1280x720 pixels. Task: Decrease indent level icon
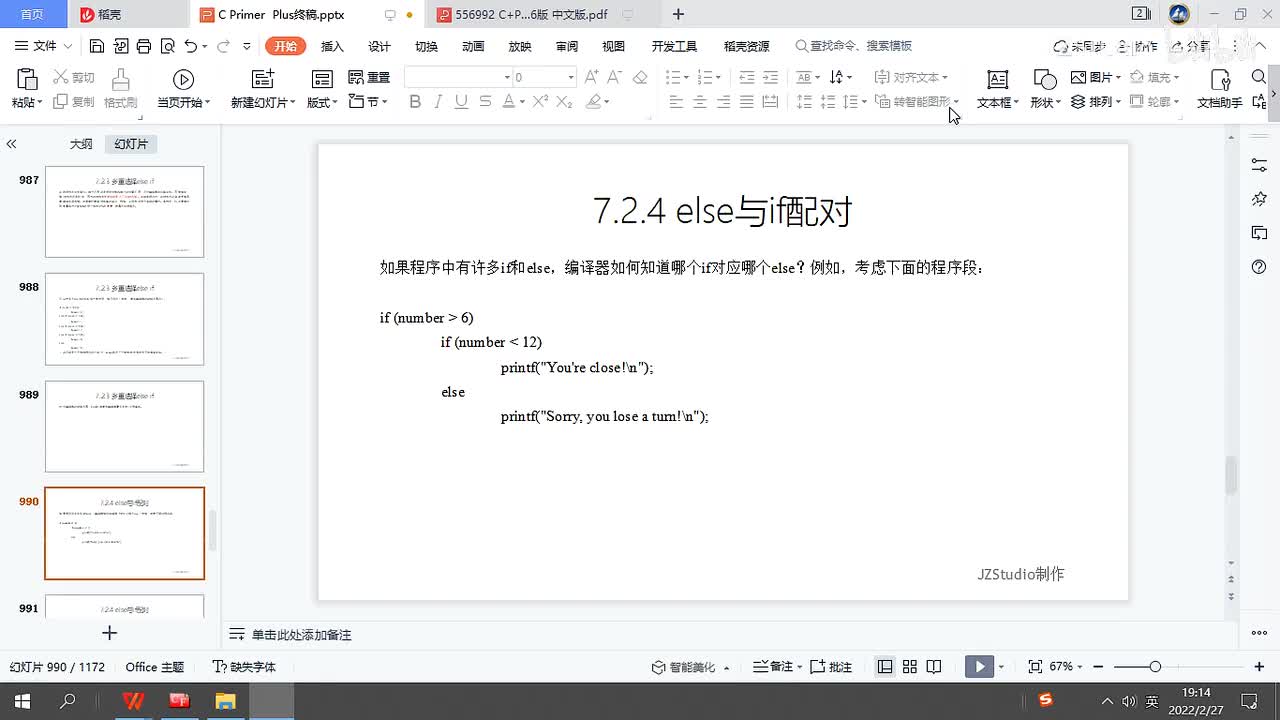click(x=747, y=77)
